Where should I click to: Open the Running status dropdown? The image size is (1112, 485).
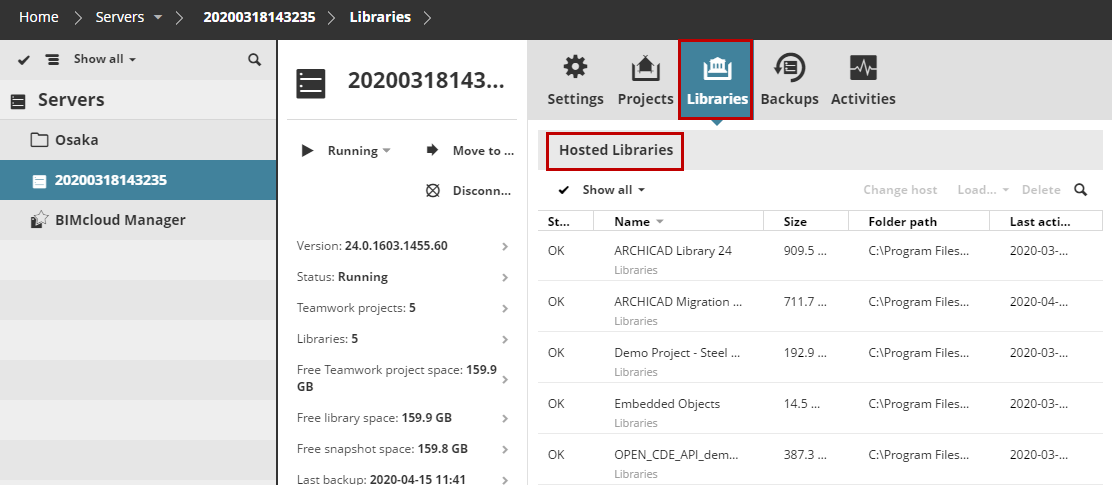pyautogui.click(x=387, y=150)
